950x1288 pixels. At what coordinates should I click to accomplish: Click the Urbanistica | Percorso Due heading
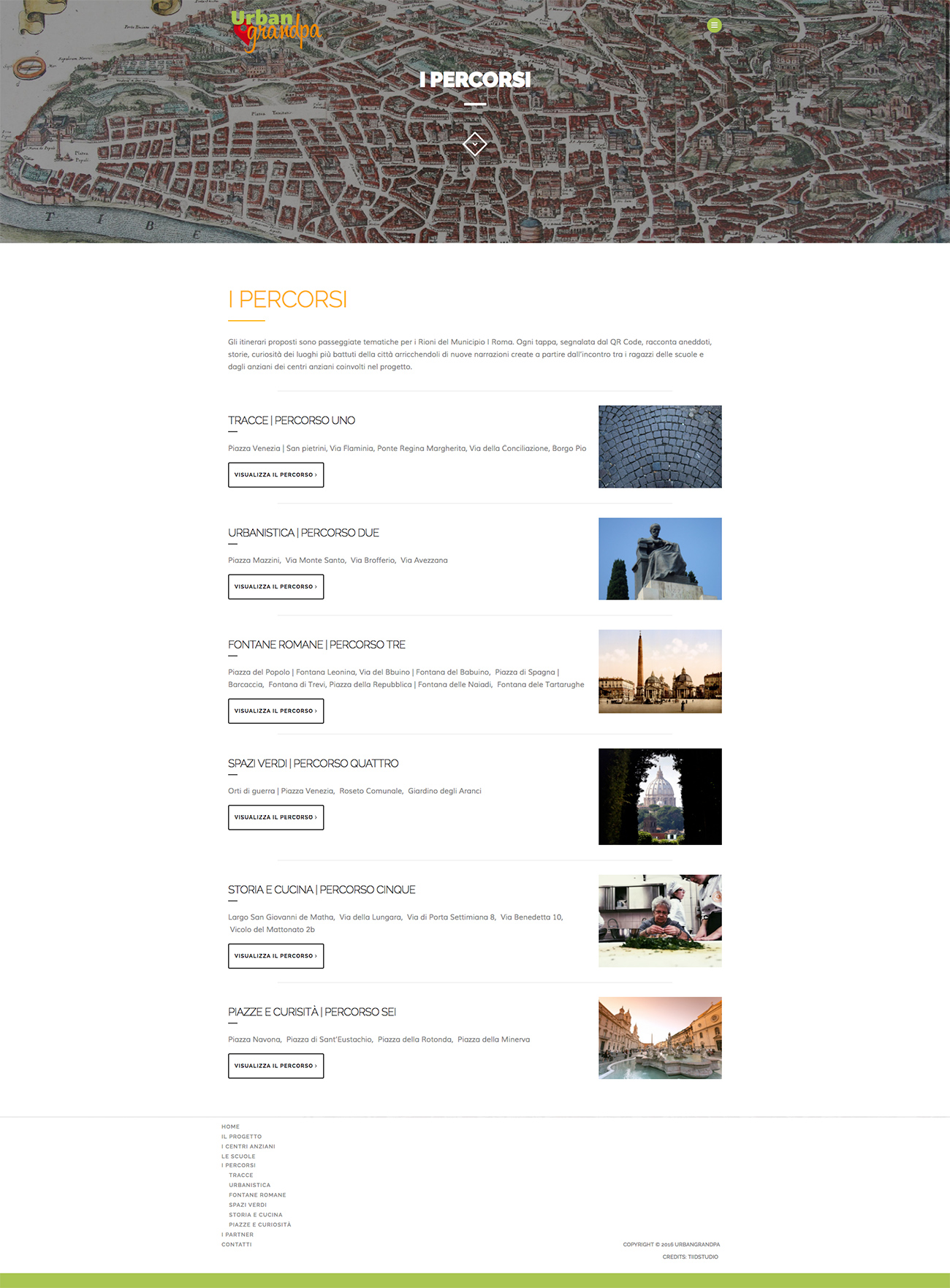pos(303,533)
